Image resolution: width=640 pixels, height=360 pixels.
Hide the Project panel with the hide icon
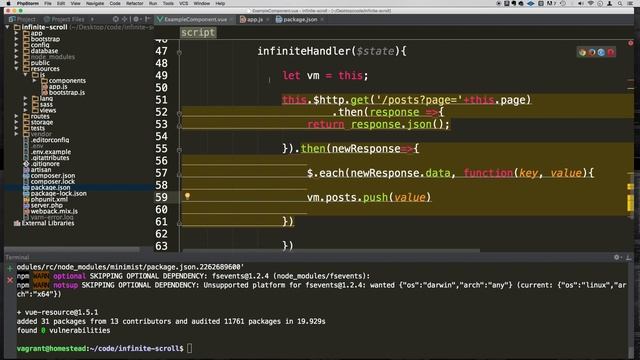pos(147,19)
